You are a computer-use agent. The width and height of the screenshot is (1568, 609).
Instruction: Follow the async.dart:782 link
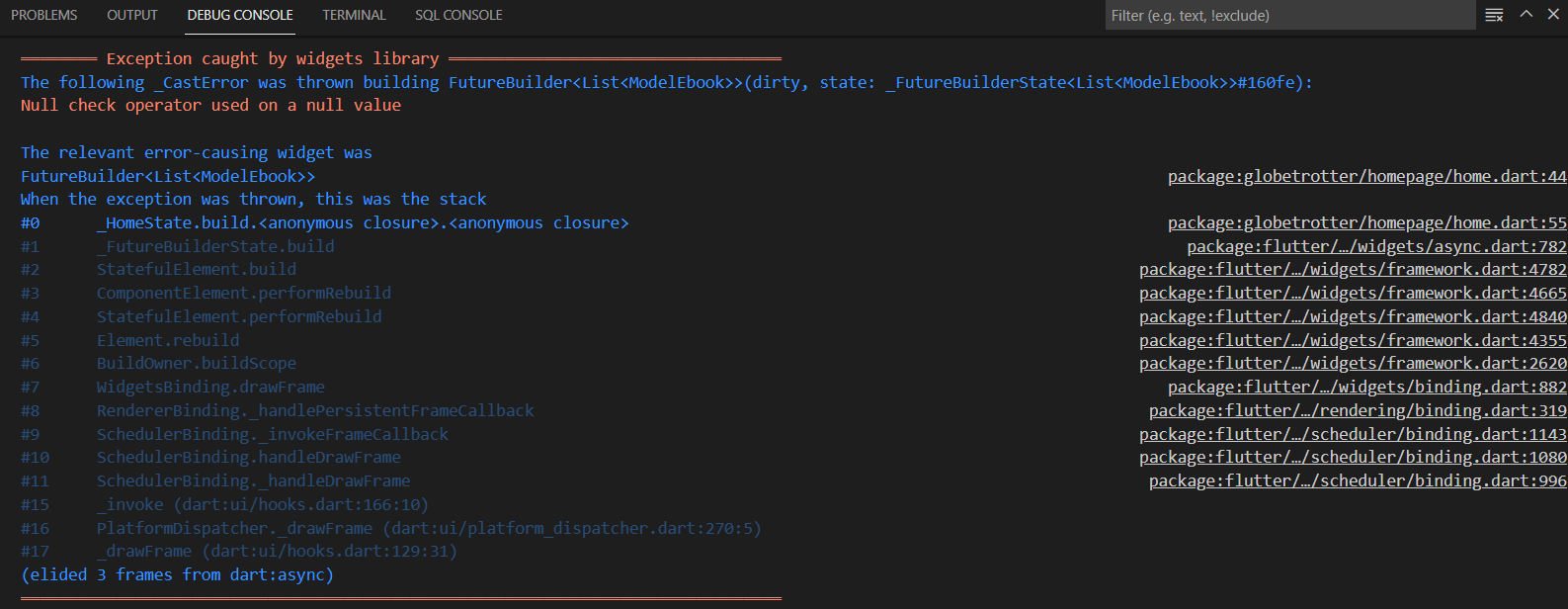click(1376, 246)
